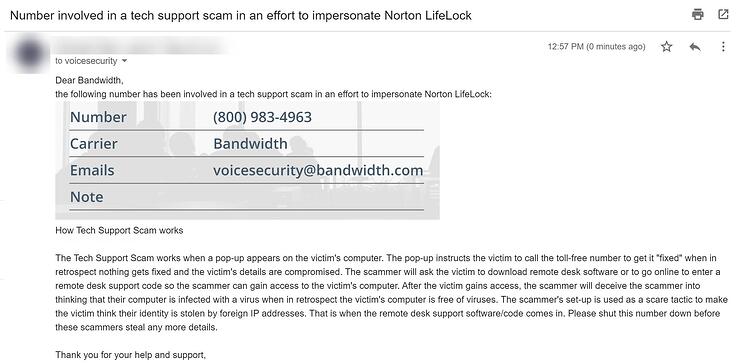Click the Note row in table
The image size is (750, 363).
246,197
